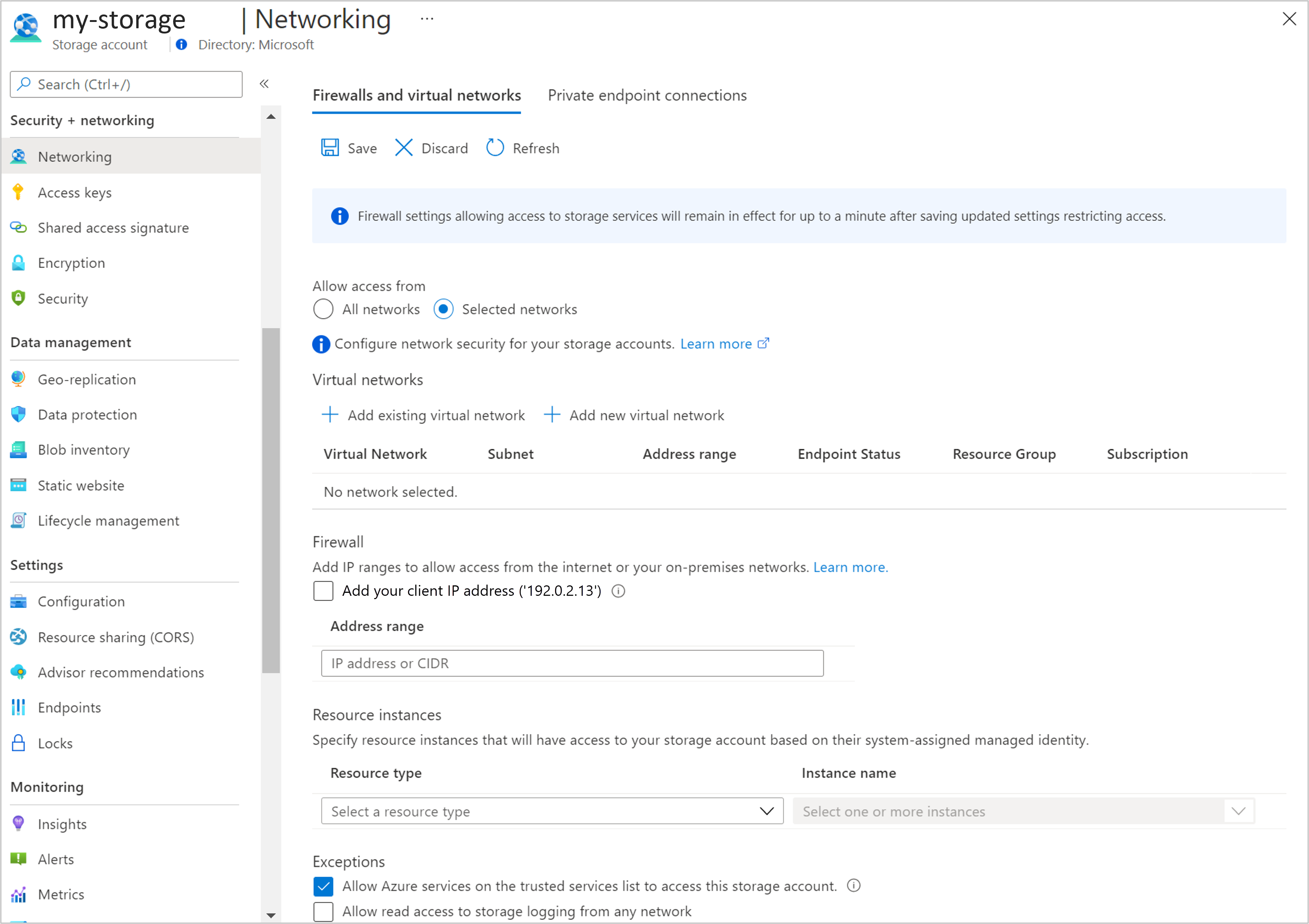
Task: Collapse the sidebar with double chevron
Action: coord(264,84)
